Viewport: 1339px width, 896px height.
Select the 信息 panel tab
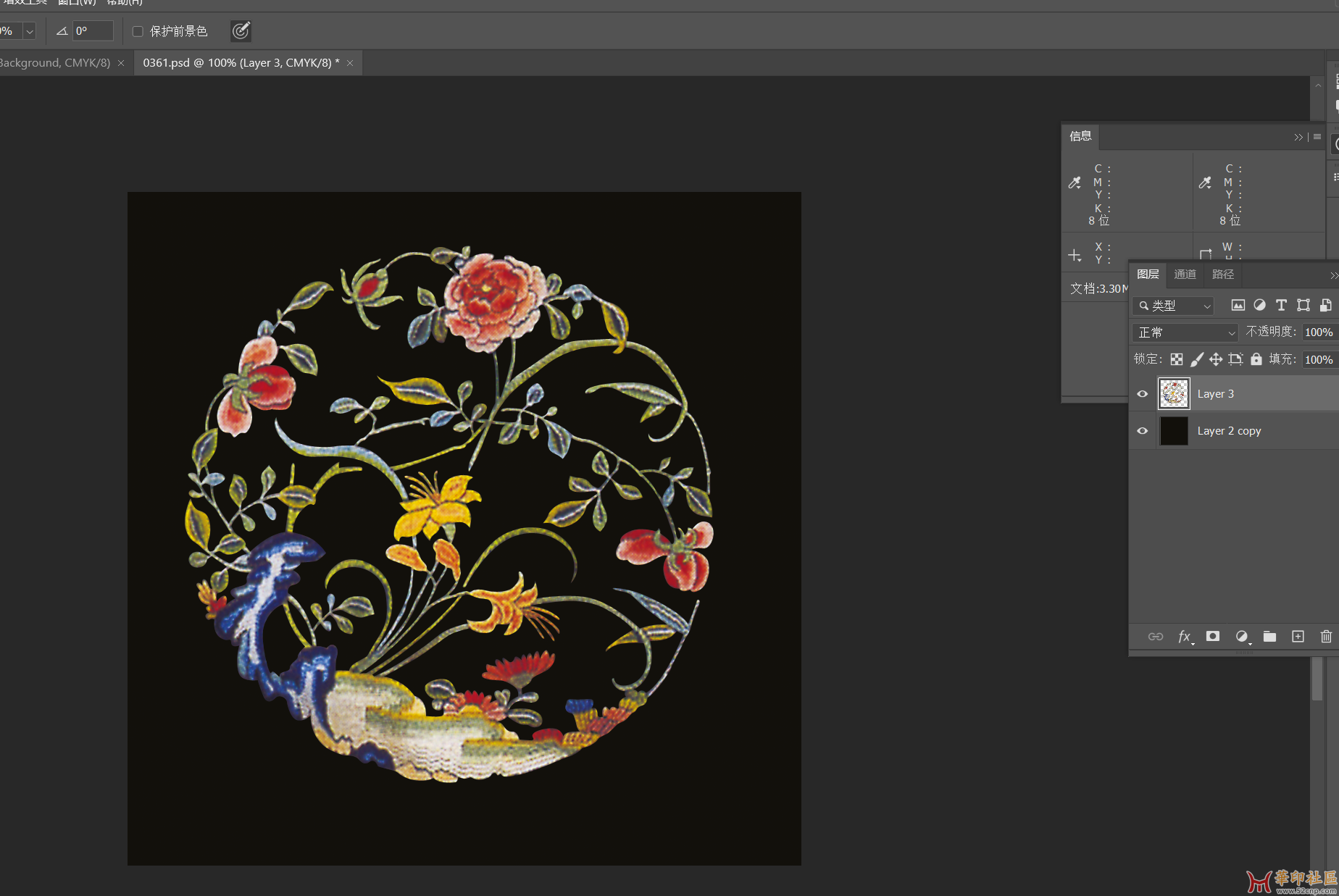tap(1080, 136)
